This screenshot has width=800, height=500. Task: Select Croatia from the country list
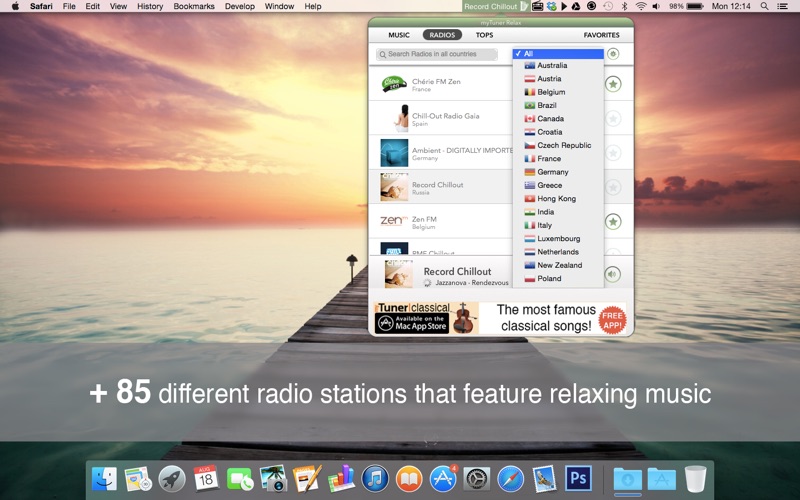point(558,132)
